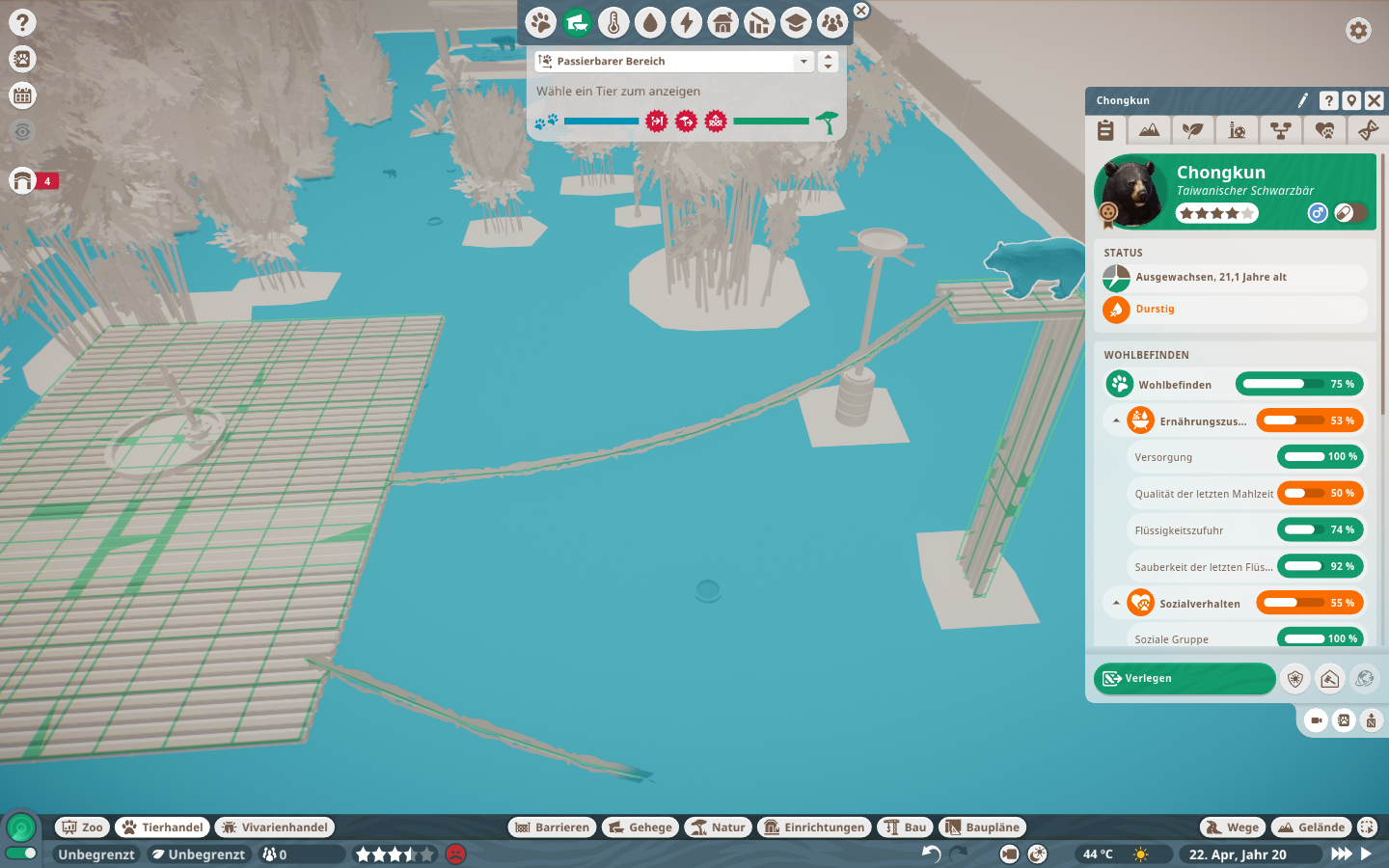Viewport: 1389px width, 868px height.
Task: Open the Gehege menu
Action: (x=640, y=827)
